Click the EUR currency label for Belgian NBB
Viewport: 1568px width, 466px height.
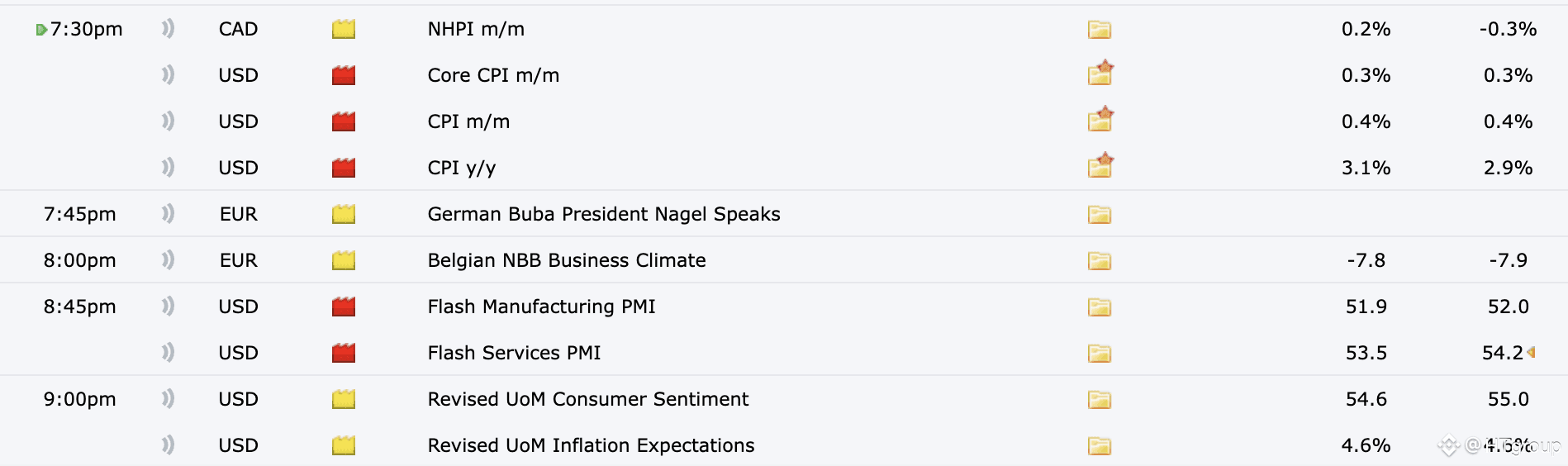[x=238, y=261]
